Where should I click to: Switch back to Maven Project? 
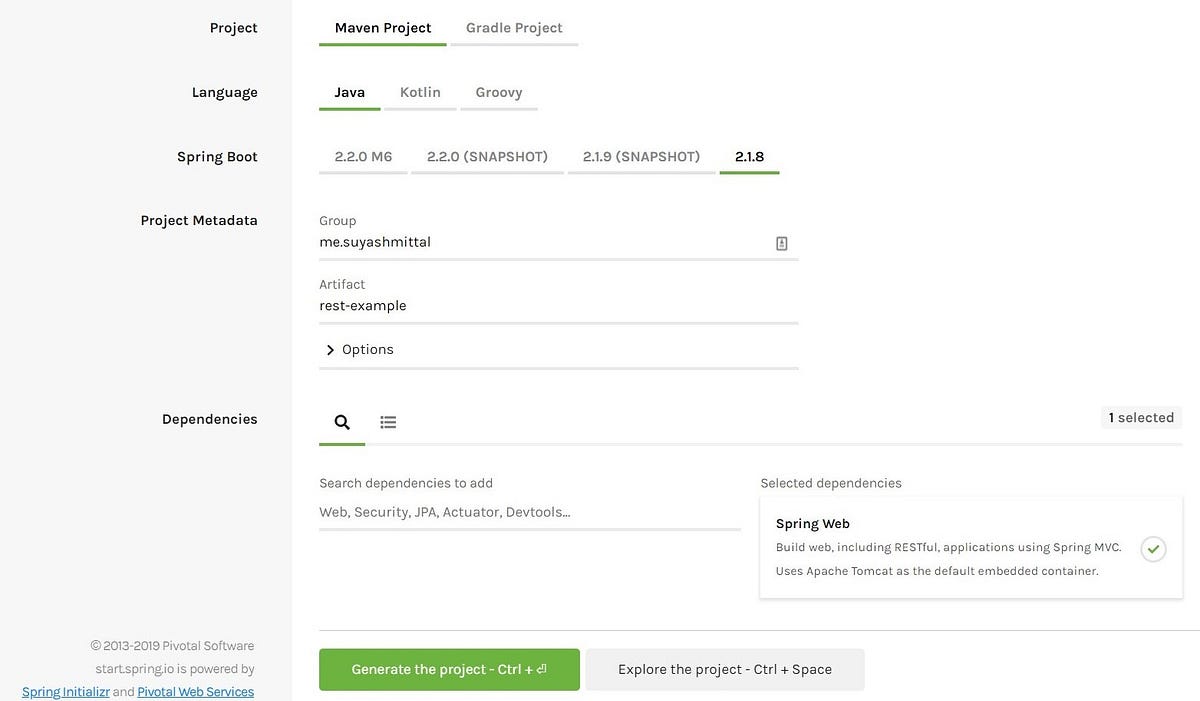[x=383, y=27]
